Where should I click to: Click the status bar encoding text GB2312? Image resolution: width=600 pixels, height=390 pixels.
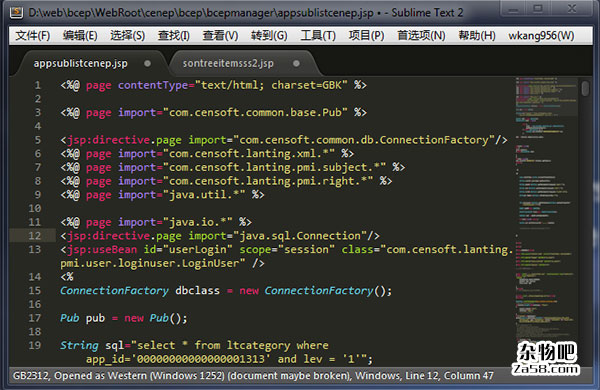[x=31, y=375]
